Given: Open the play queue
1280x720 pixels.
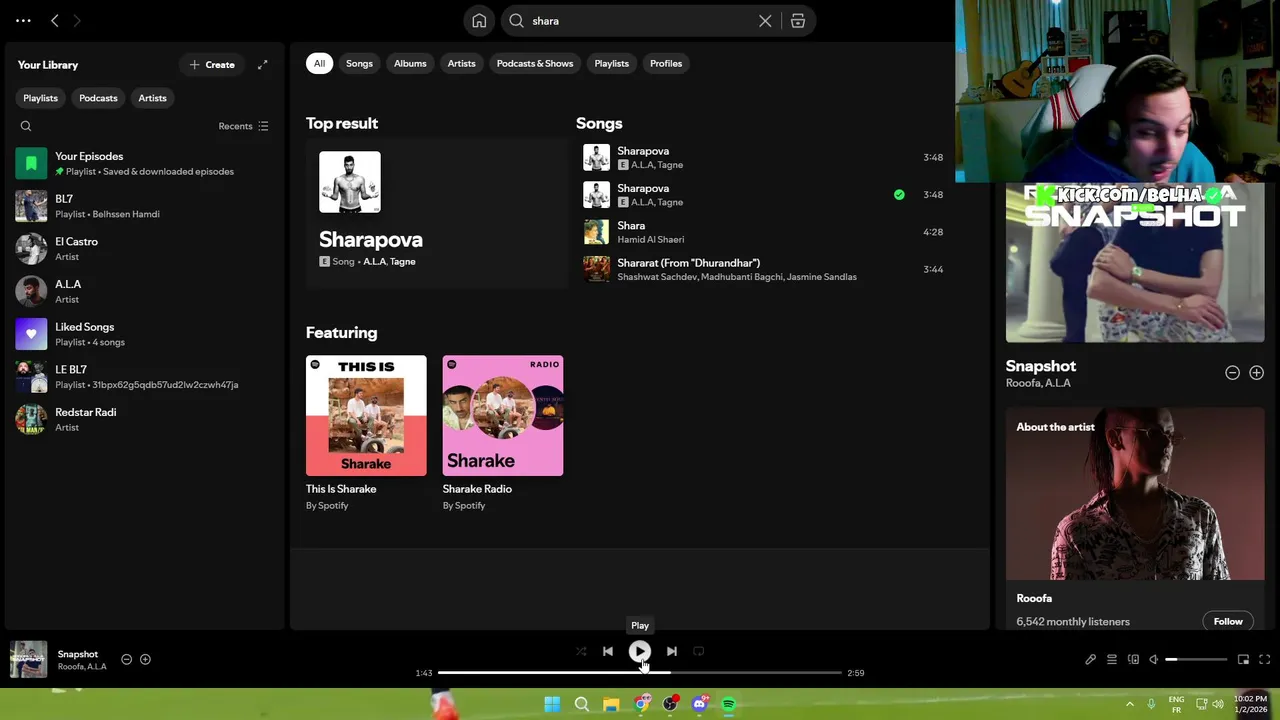Looking at the screenshot, I should (x=1111, y=659).
